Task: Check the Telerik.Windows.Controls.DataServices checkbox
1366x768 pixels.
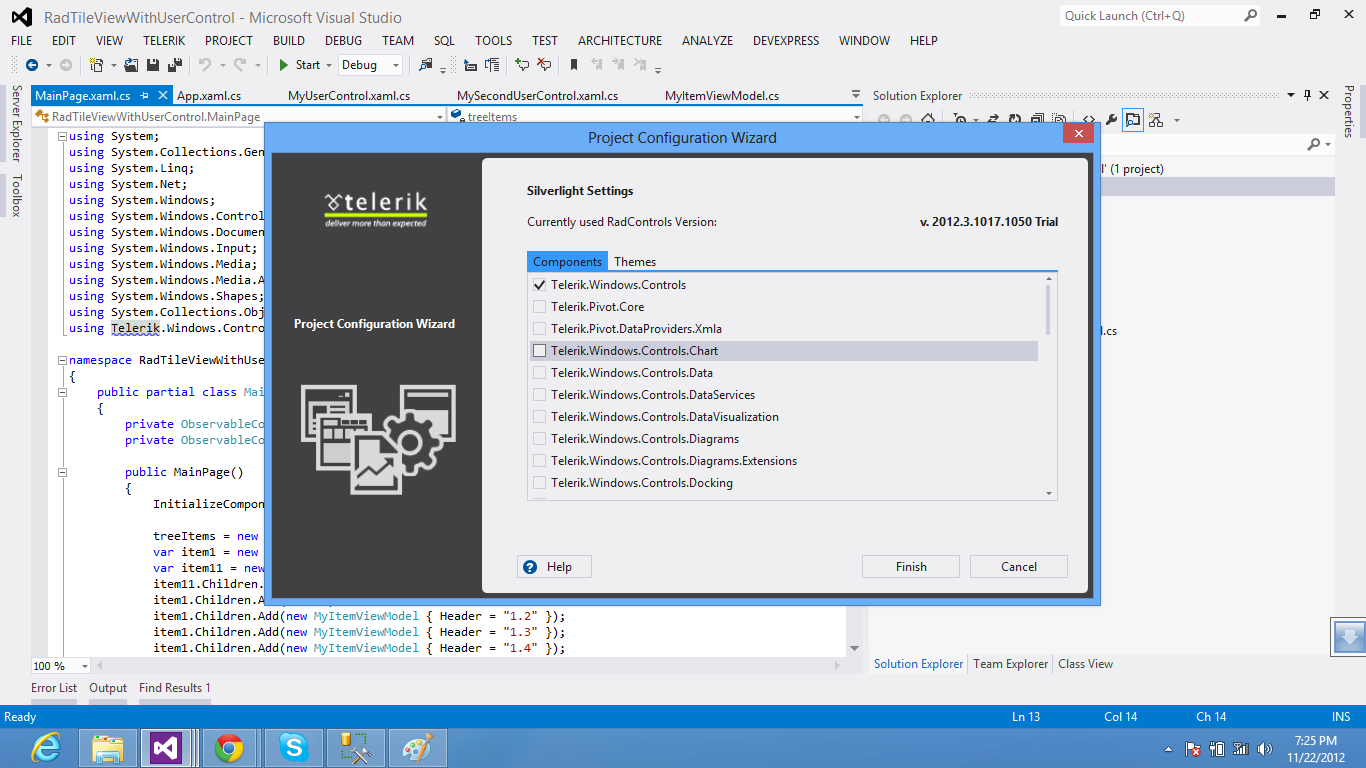Action: click(x=540, y=395)
